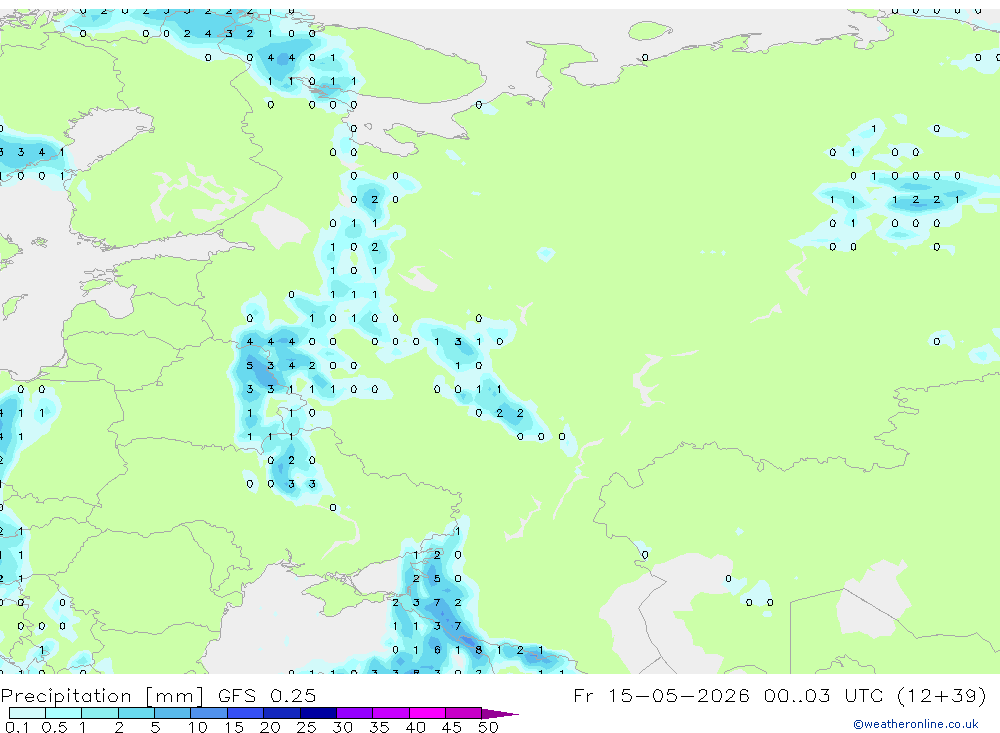Viewport: 1000px width, 733px height.
Task: Select the legend swatch between 2 and 5
Action: pyautogui.click(x=136, y=713)
